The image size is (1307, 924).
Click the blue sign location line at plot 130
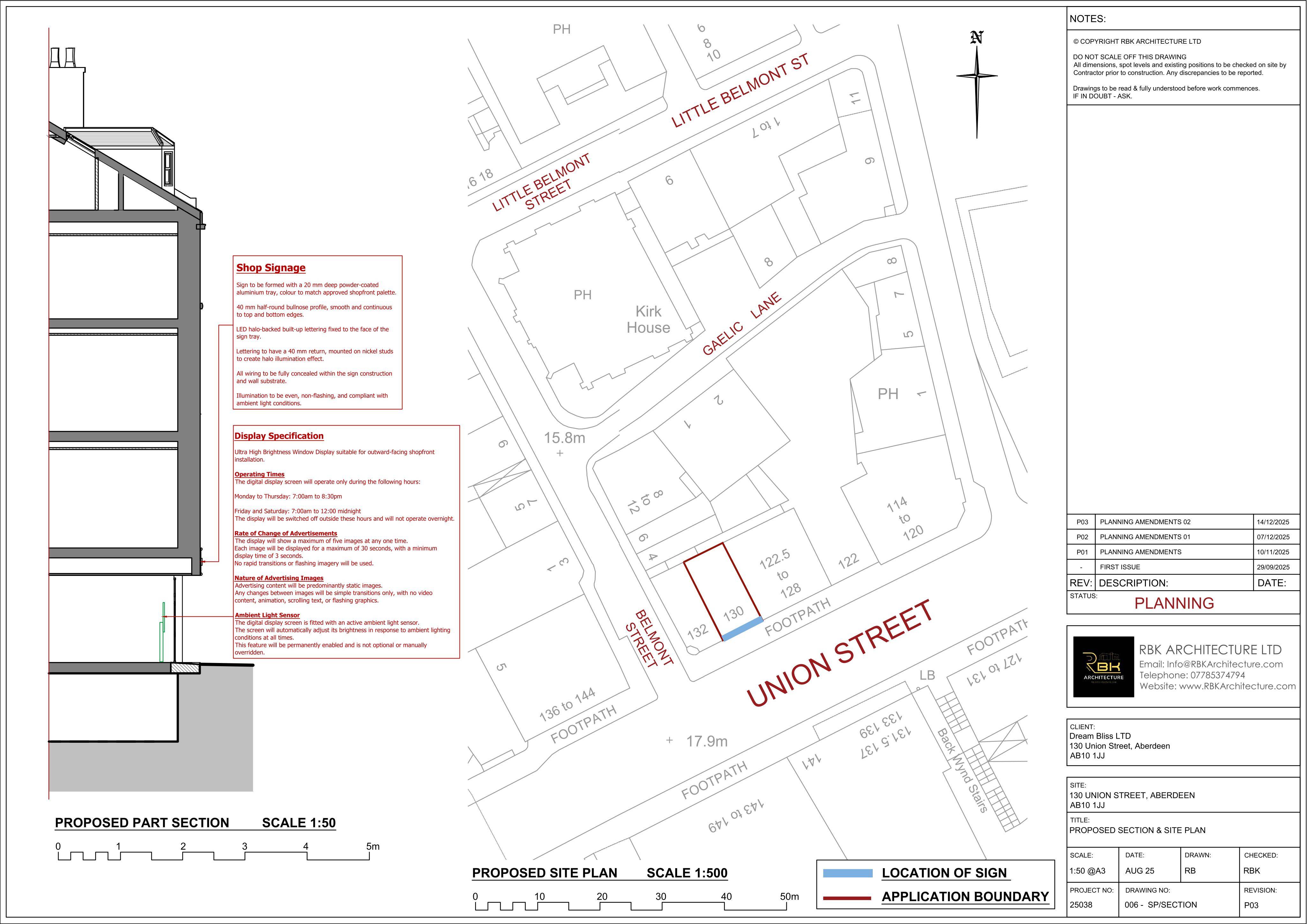[x=742, y=629]
